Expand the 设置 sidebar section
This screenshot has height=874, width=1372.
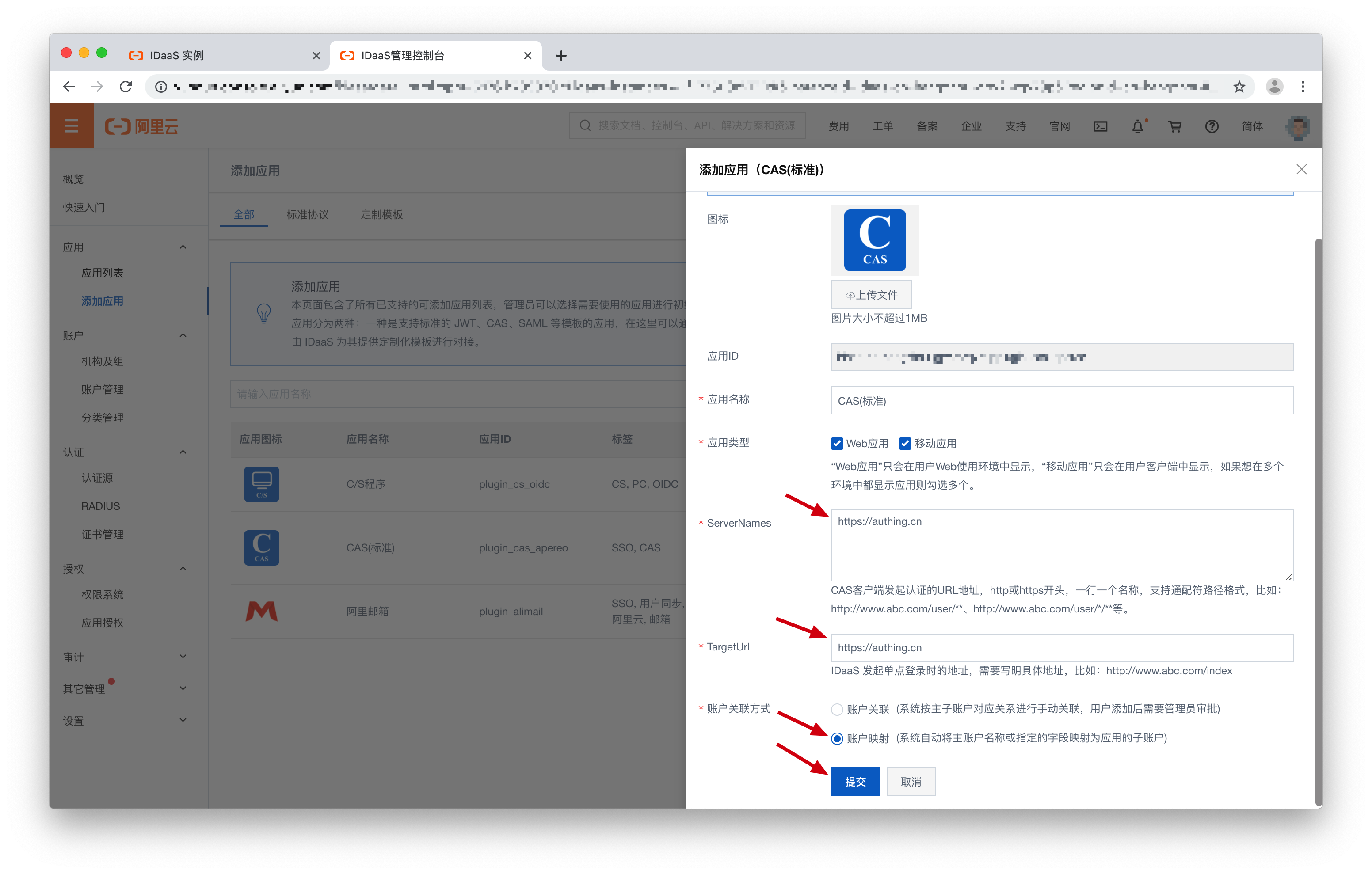click(x=183, y=720)
